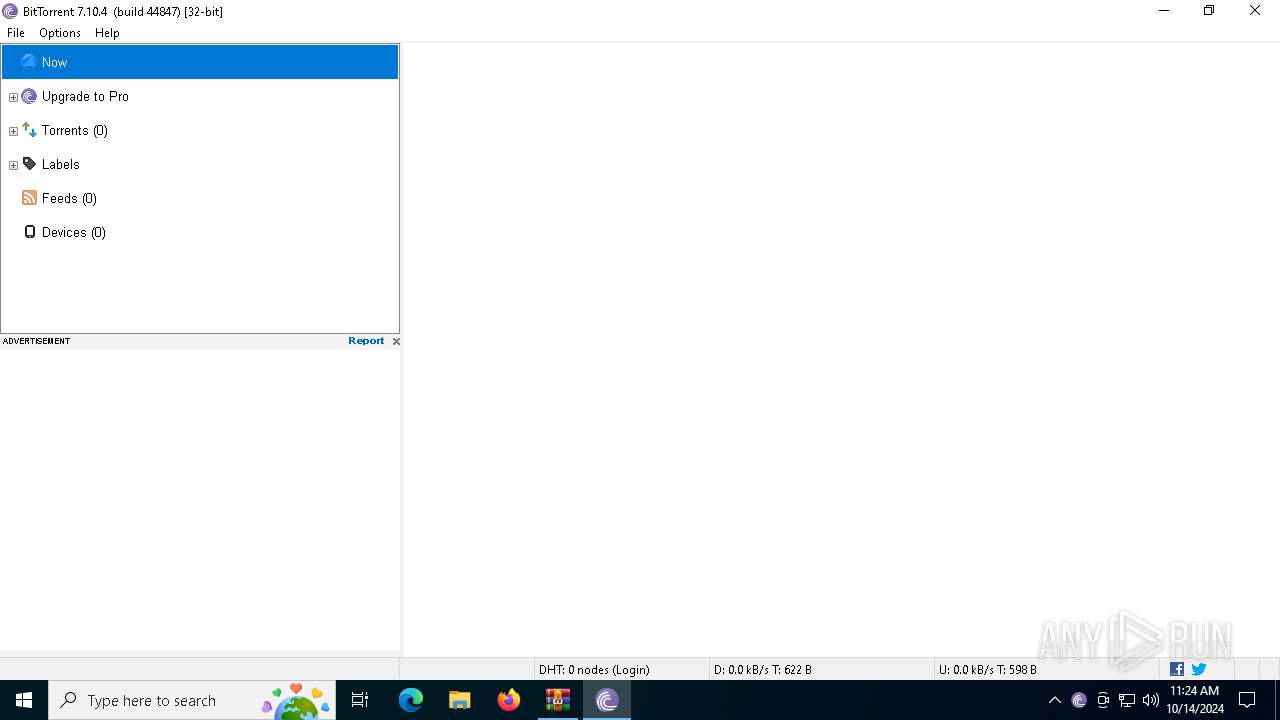Open the Options menu

[60, 33]
